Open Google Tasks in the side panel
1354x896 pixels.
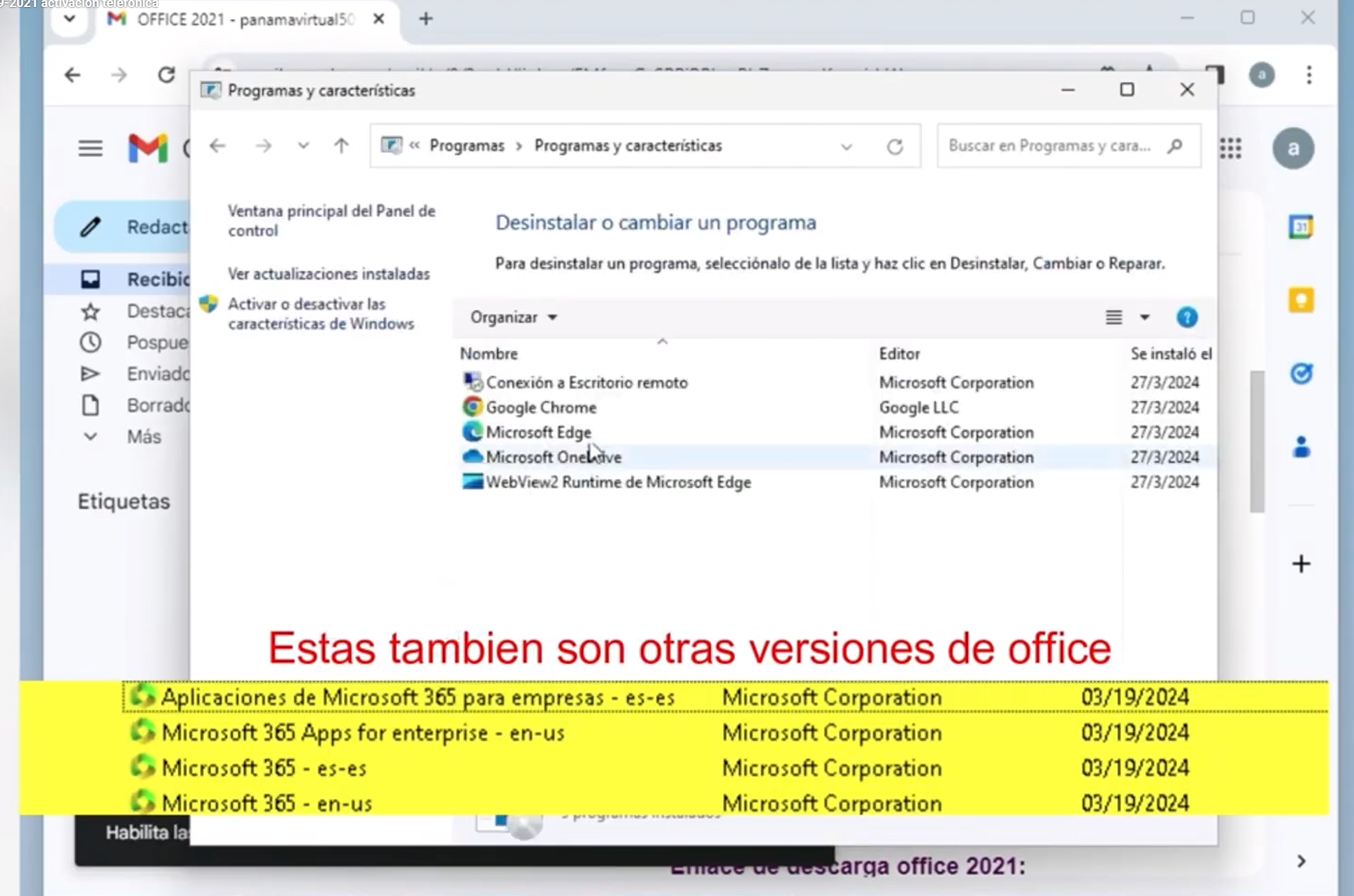pos(1301,374)
